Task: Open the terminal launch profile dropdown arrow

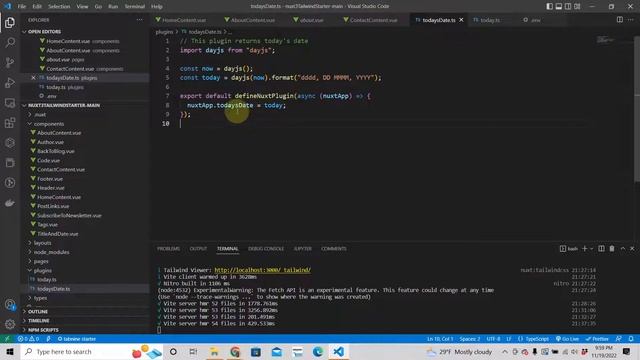Action: point(591,249)
